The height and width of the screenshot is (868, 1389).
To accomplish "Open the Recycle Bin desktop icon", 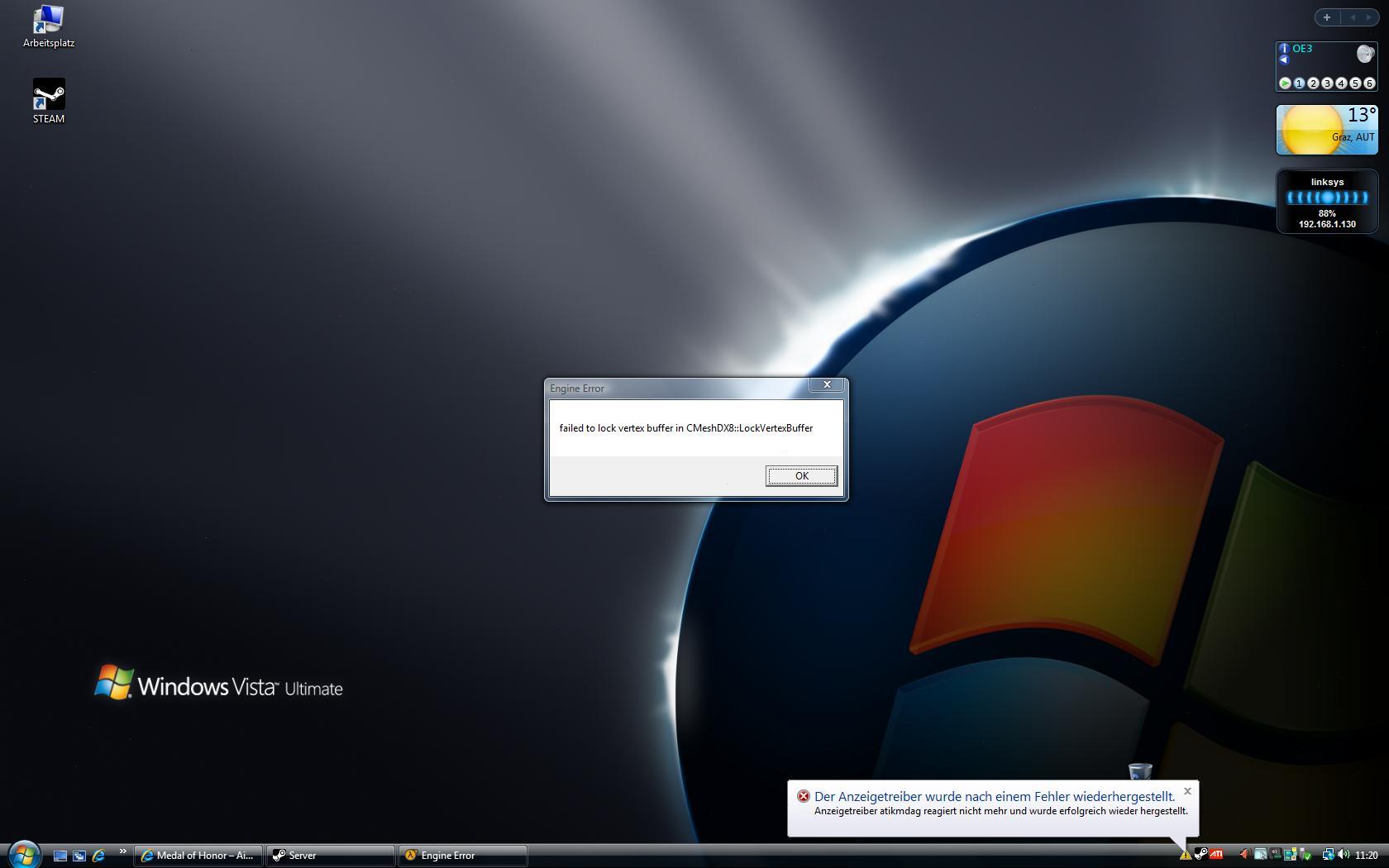I will [1140, 771].
